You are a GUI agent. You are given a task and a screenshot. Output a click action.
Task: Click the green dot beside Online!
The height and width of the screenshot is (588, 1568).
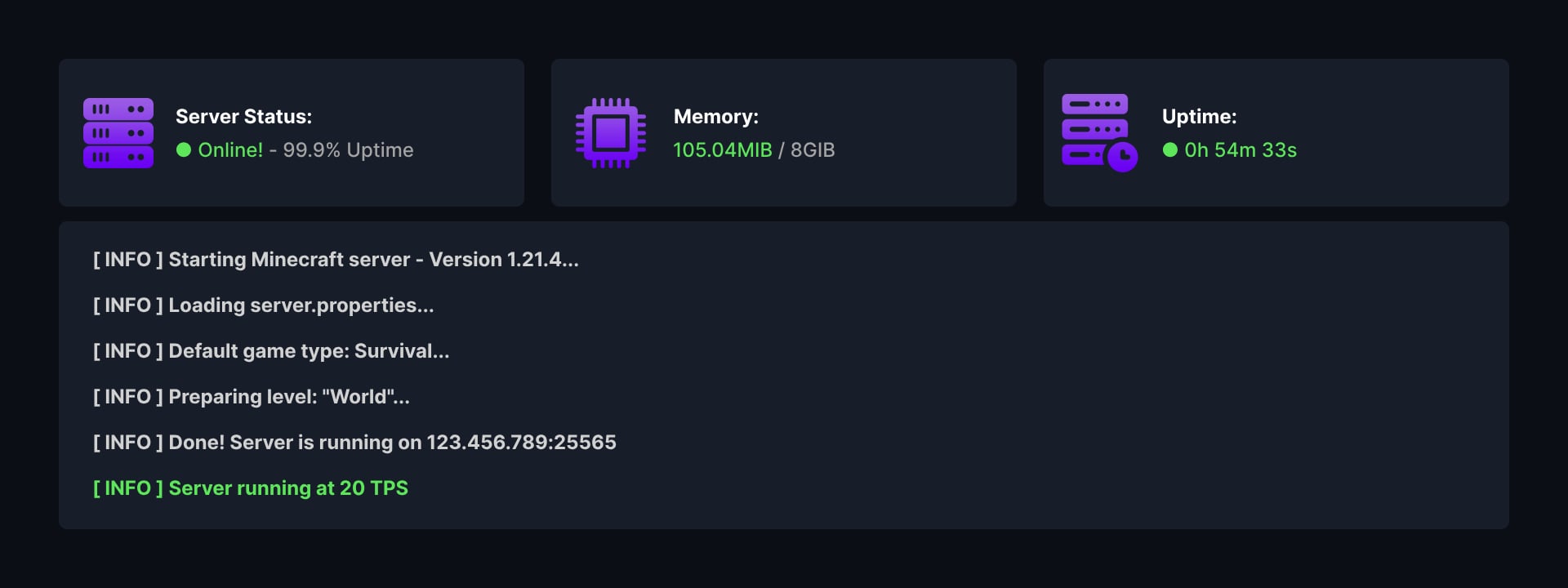(x=184, y=149)
